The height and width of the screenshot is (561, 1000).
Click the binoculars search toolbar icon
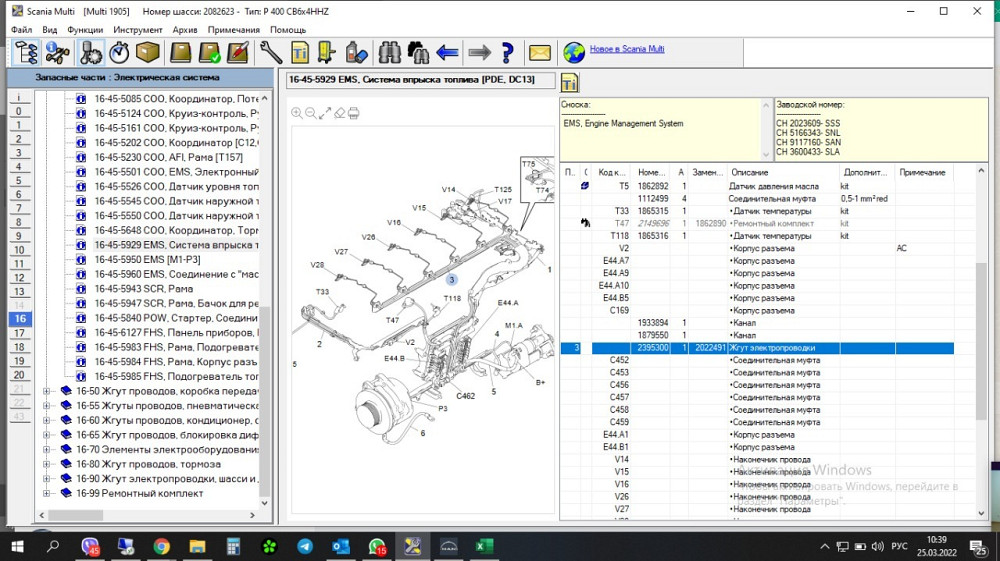pyautogui.click(x=389, y=52)
